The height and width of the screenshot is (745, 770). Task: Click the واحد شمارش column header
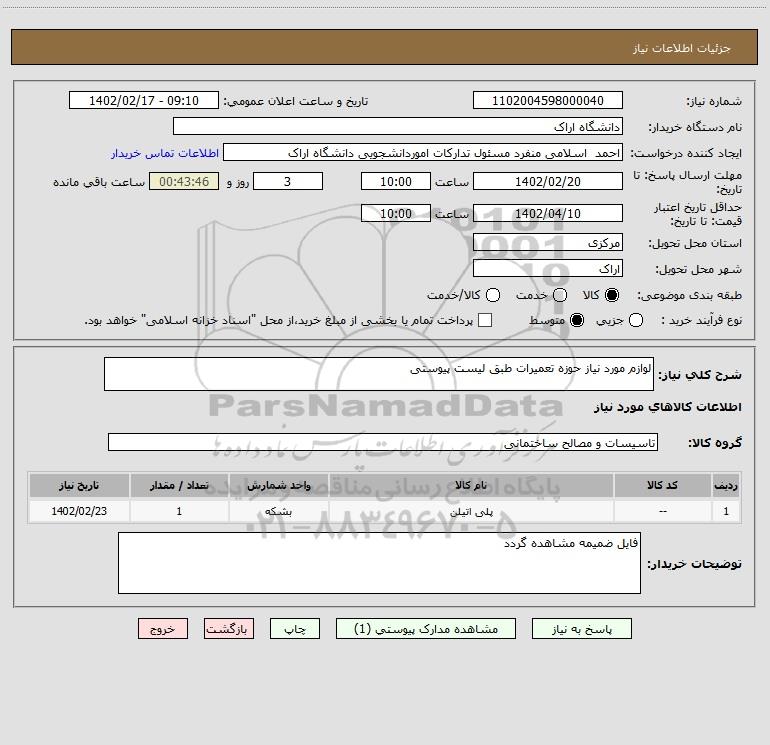[x=278, y=486]
